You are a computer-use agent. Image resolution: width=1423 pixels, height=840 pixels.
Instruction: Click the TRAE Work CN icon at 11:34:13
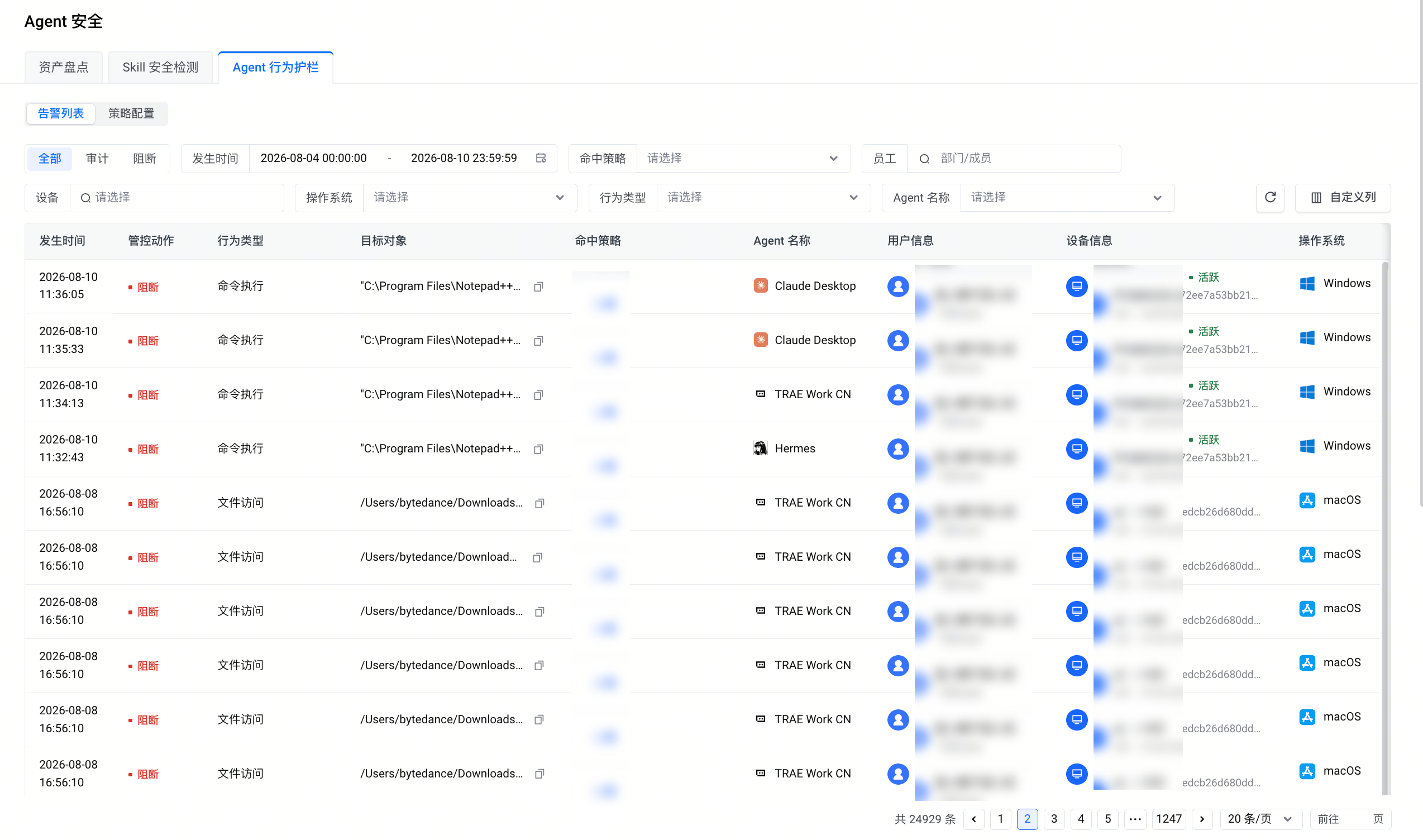pos(760,394)
